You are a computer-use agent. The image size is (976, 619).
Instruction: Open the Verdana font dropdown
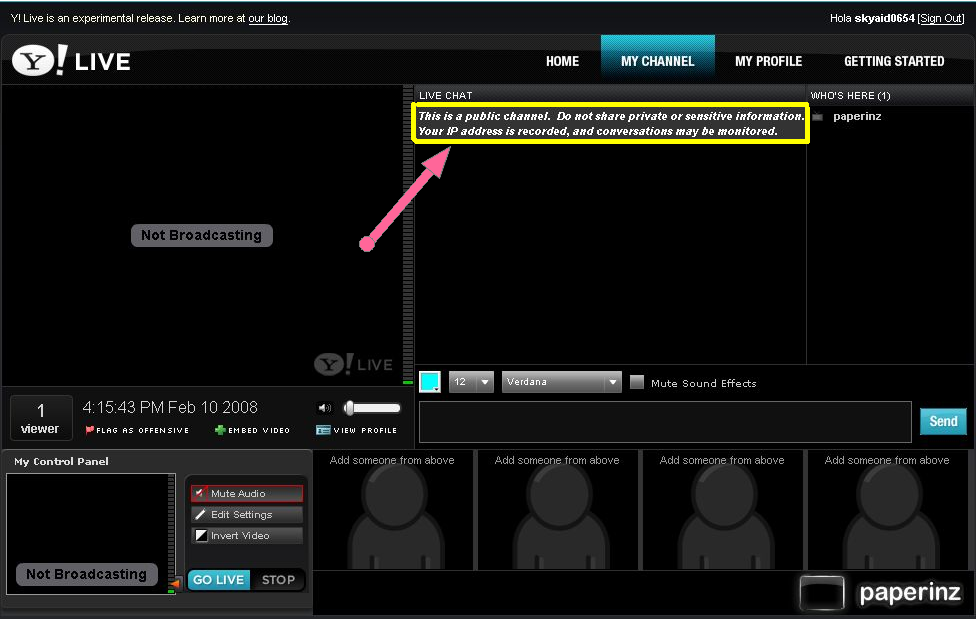[561, 382]
